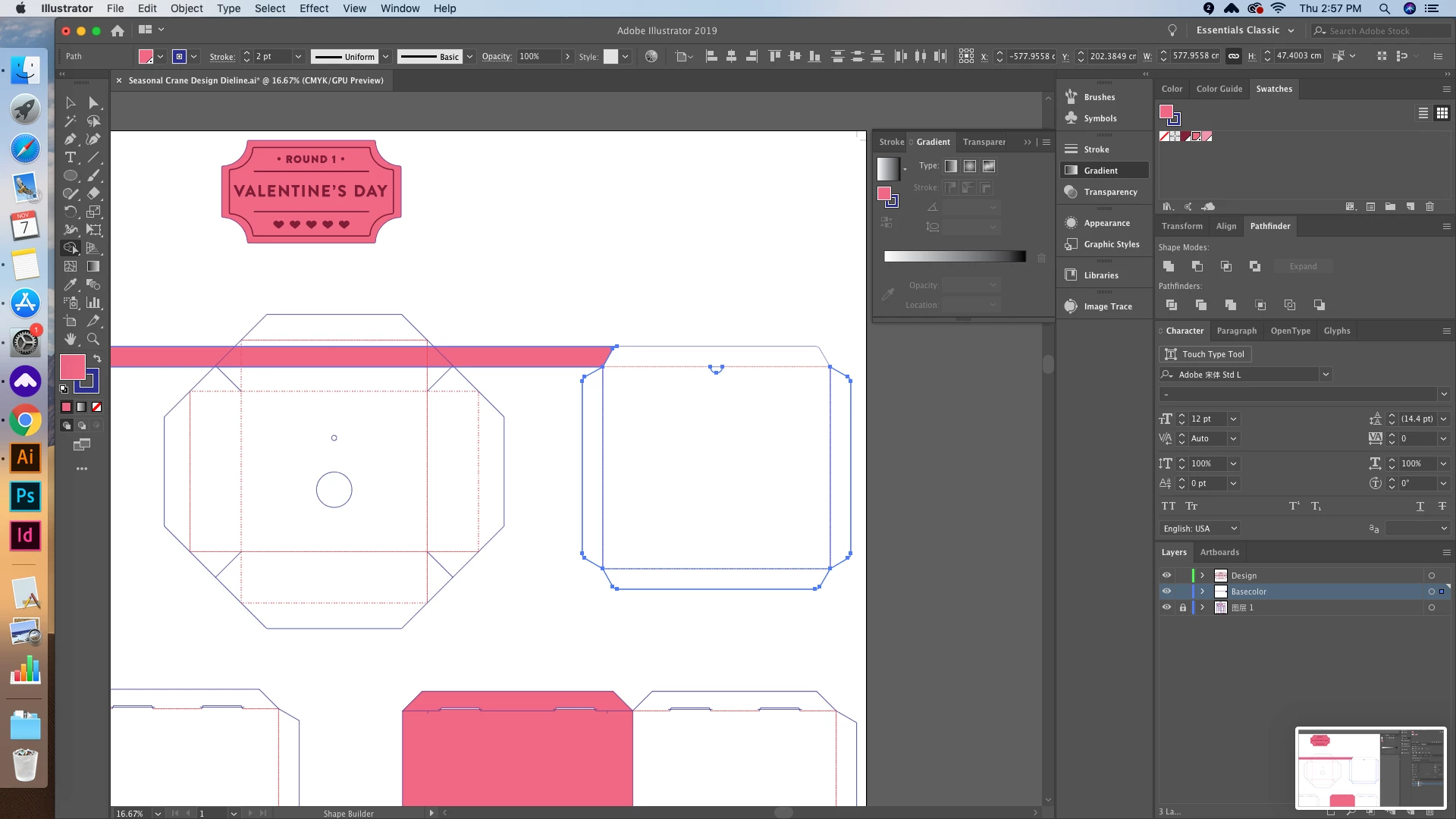Click the Touch Type Tool button
Viewport: 1456px width, 819px height.
point(1205,354)
